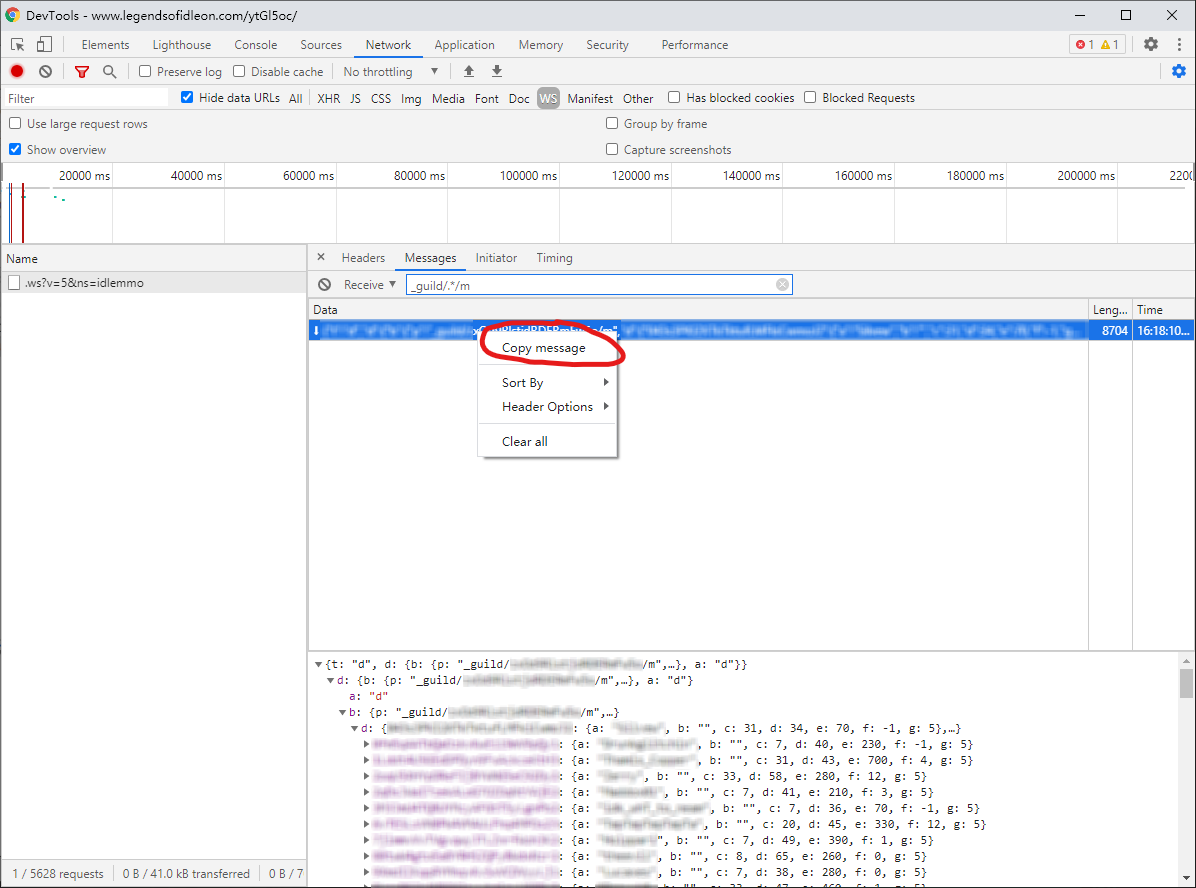
Task: Switch to the Console panel tab
Action: (x=256, y=45)
